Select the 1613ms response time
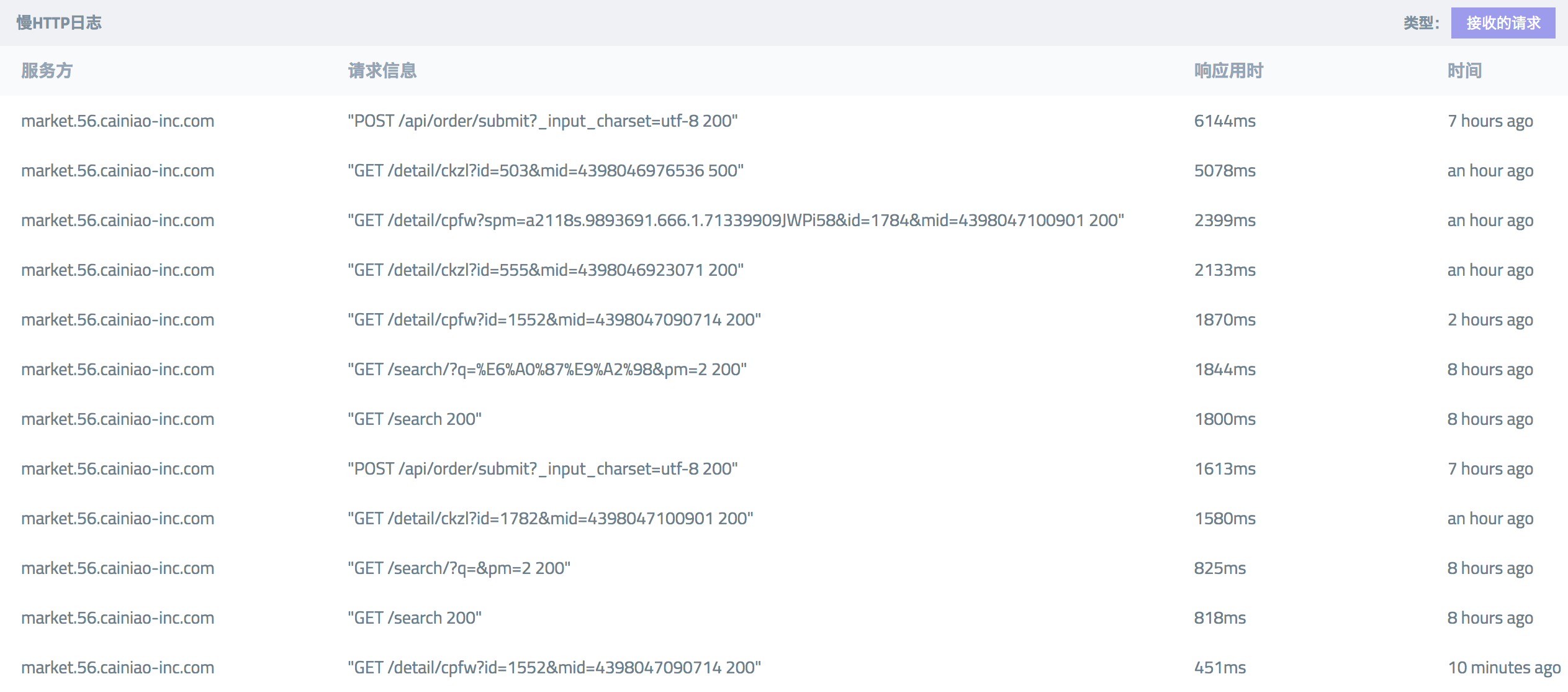The width and height of the screenshot is (1568, 692). tap(1225, 468)
